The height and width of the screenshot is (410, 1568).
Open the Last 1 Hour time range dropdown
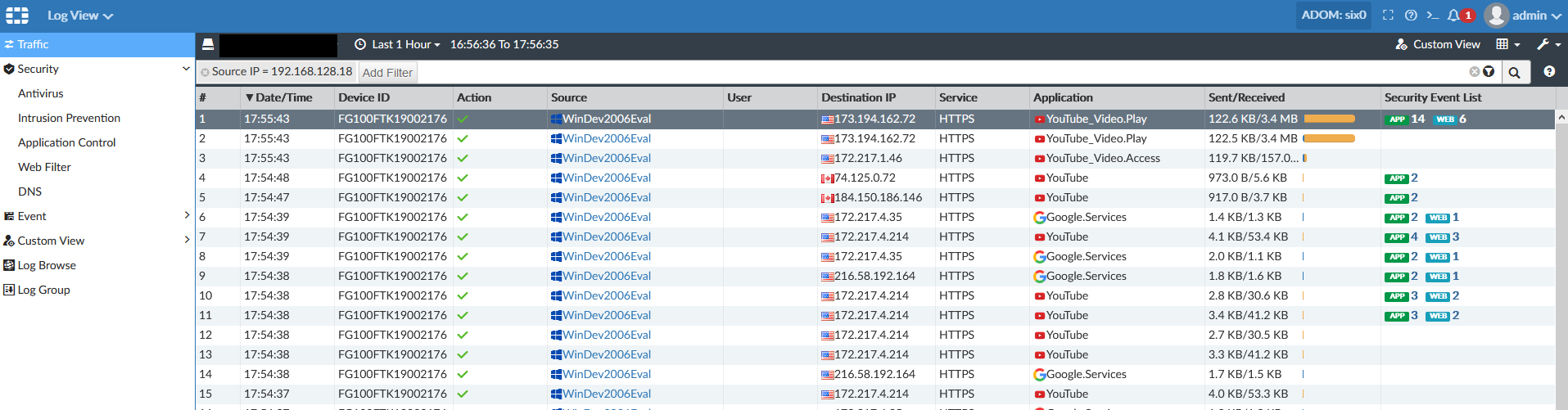[x=398, y=44]
